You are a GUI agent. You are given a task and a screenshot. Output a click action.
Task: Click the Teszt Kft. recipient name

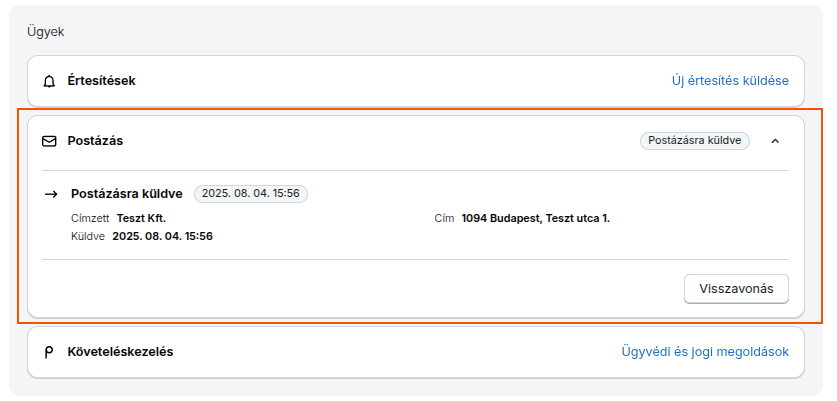pyautogui.click(x=141, y=218)
